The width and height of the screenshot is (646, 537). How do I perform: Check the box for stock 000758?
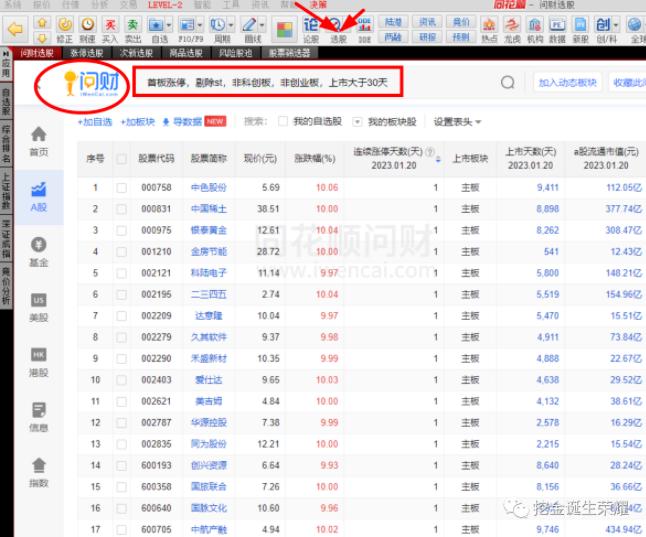[122, 188]
